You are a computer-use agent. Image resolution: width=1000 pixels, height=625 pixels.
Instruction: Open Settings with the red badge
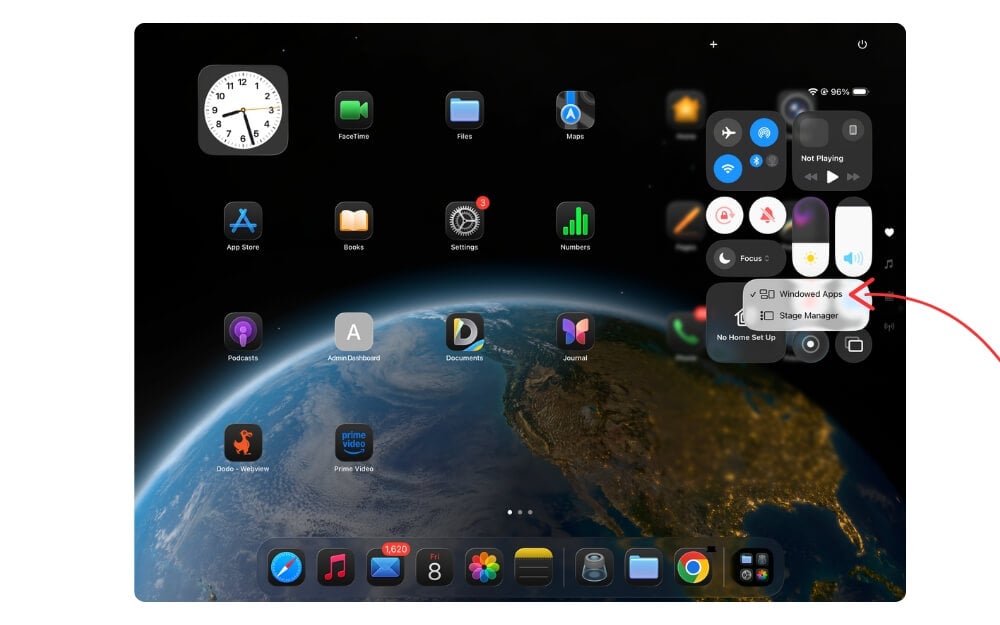tap(464, 221)
